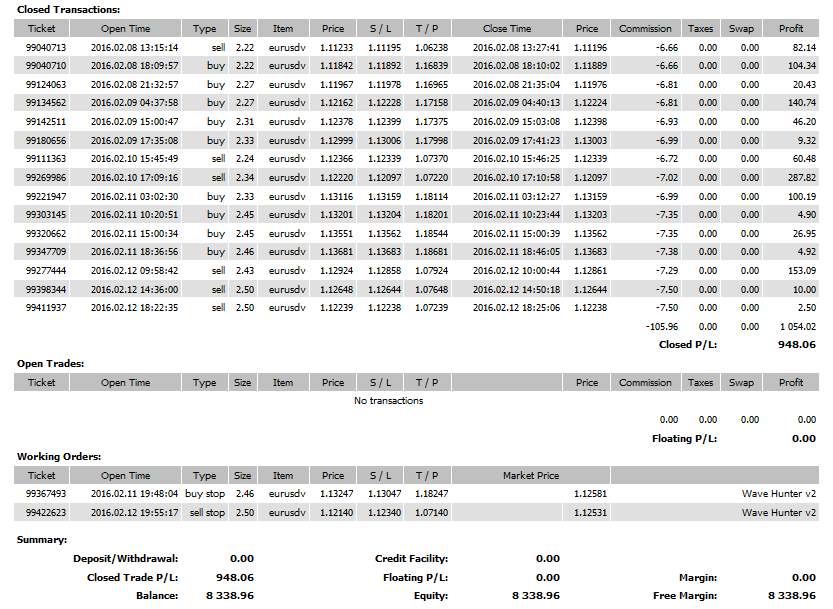Click the Deposit/Withdrawal label

125,559
